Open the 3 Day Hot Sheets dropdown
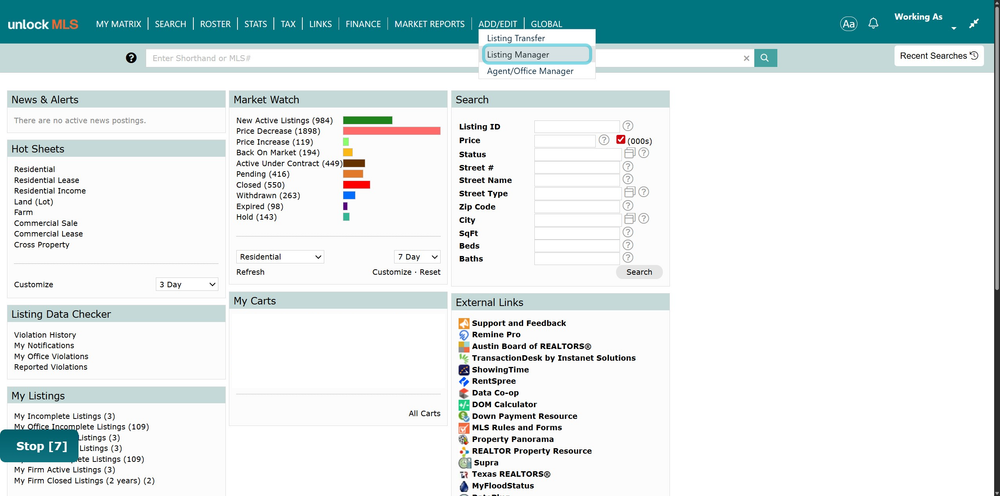 [x=187, y=284]
